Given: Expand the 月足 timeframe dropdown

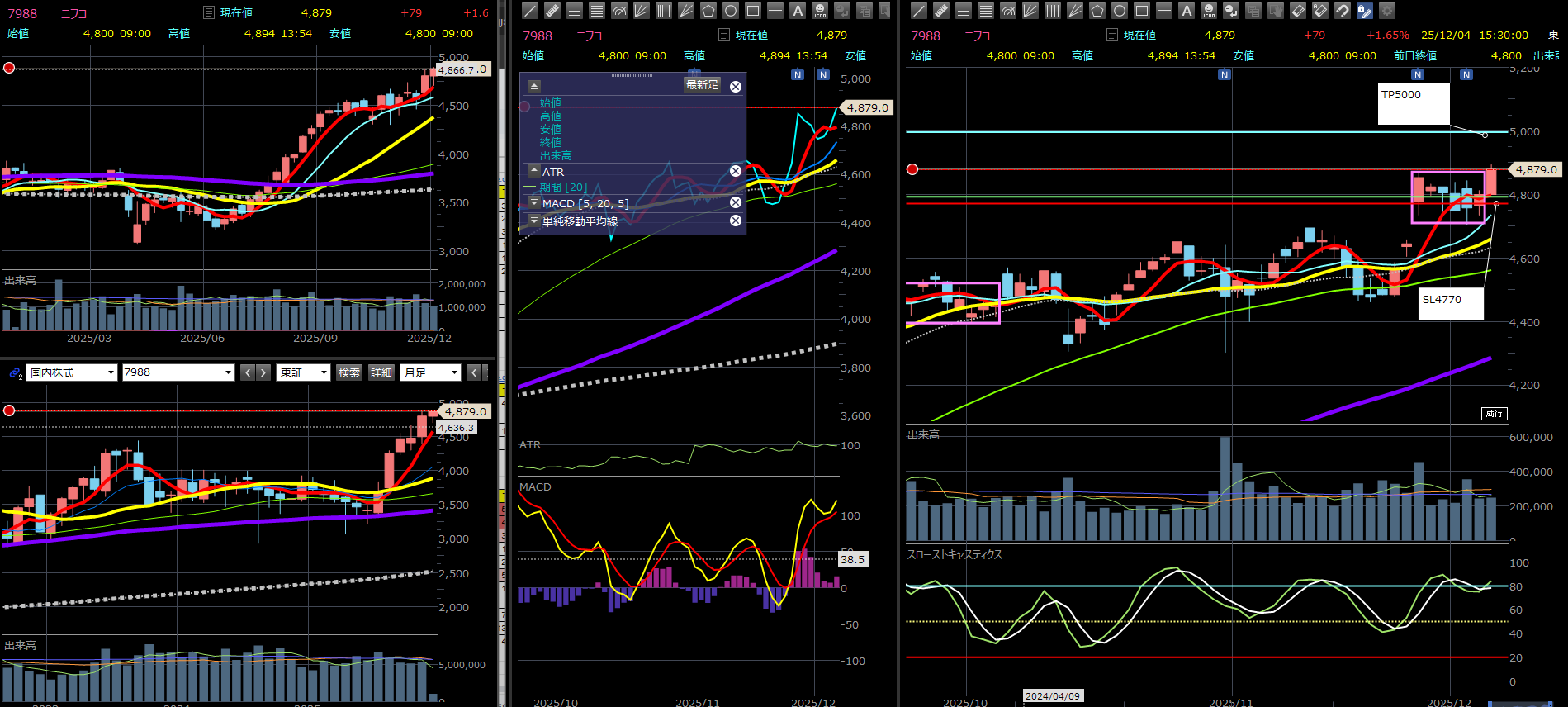Looking at the screenshot, I should 430,373.
